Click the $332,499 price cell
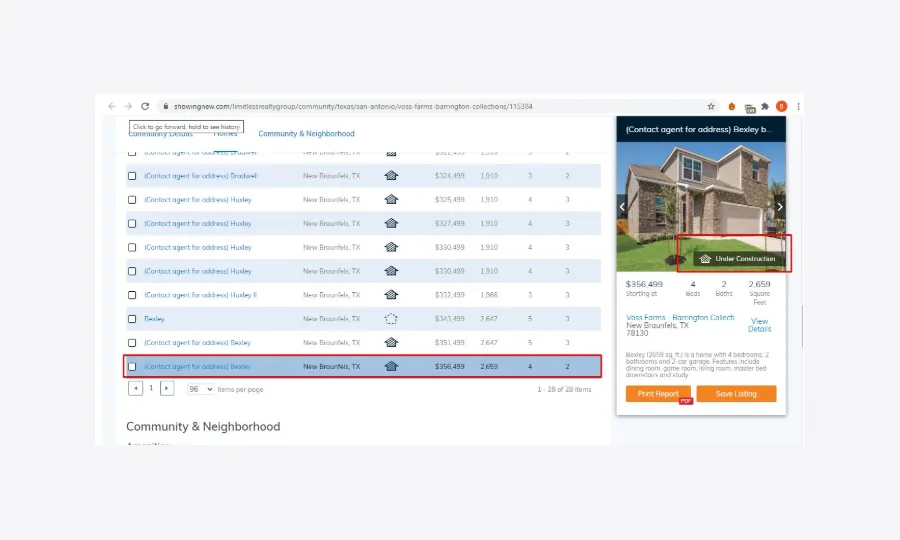Image resolution: width=900 pixels, height=540 pixels. (449, 295)
